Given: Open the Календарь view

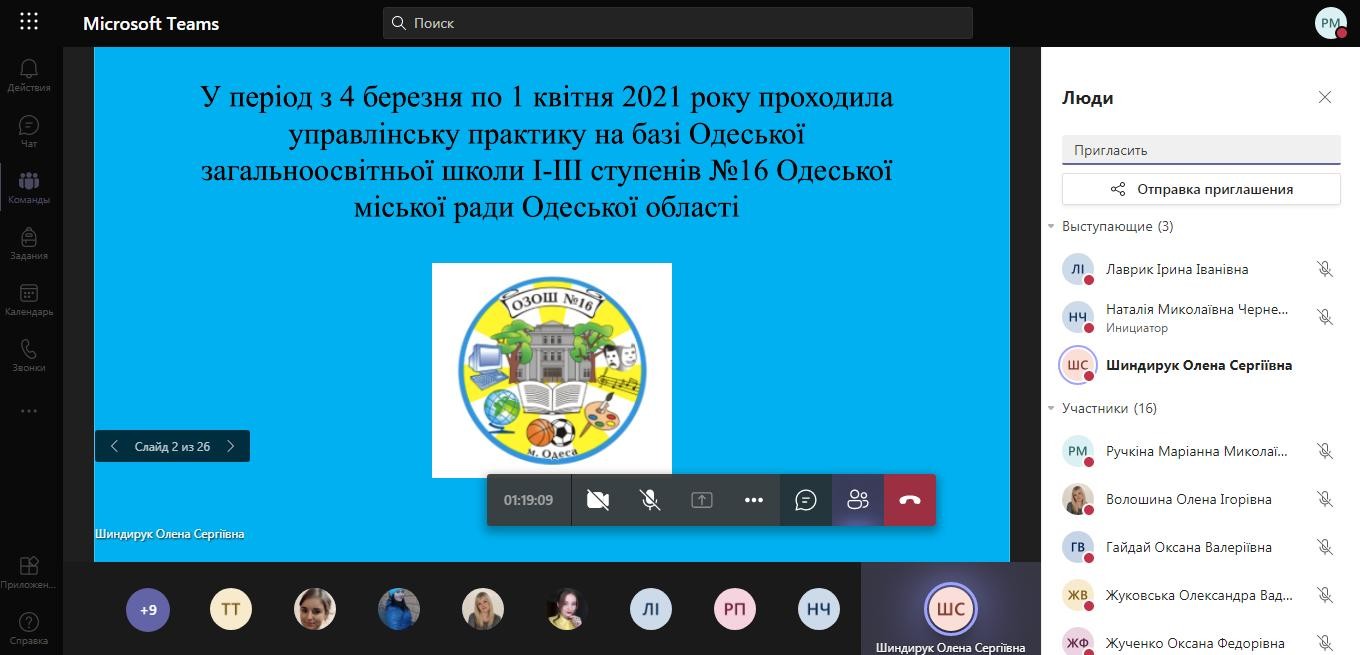Looking at the screenshot, I should click(x=29, y=299).
